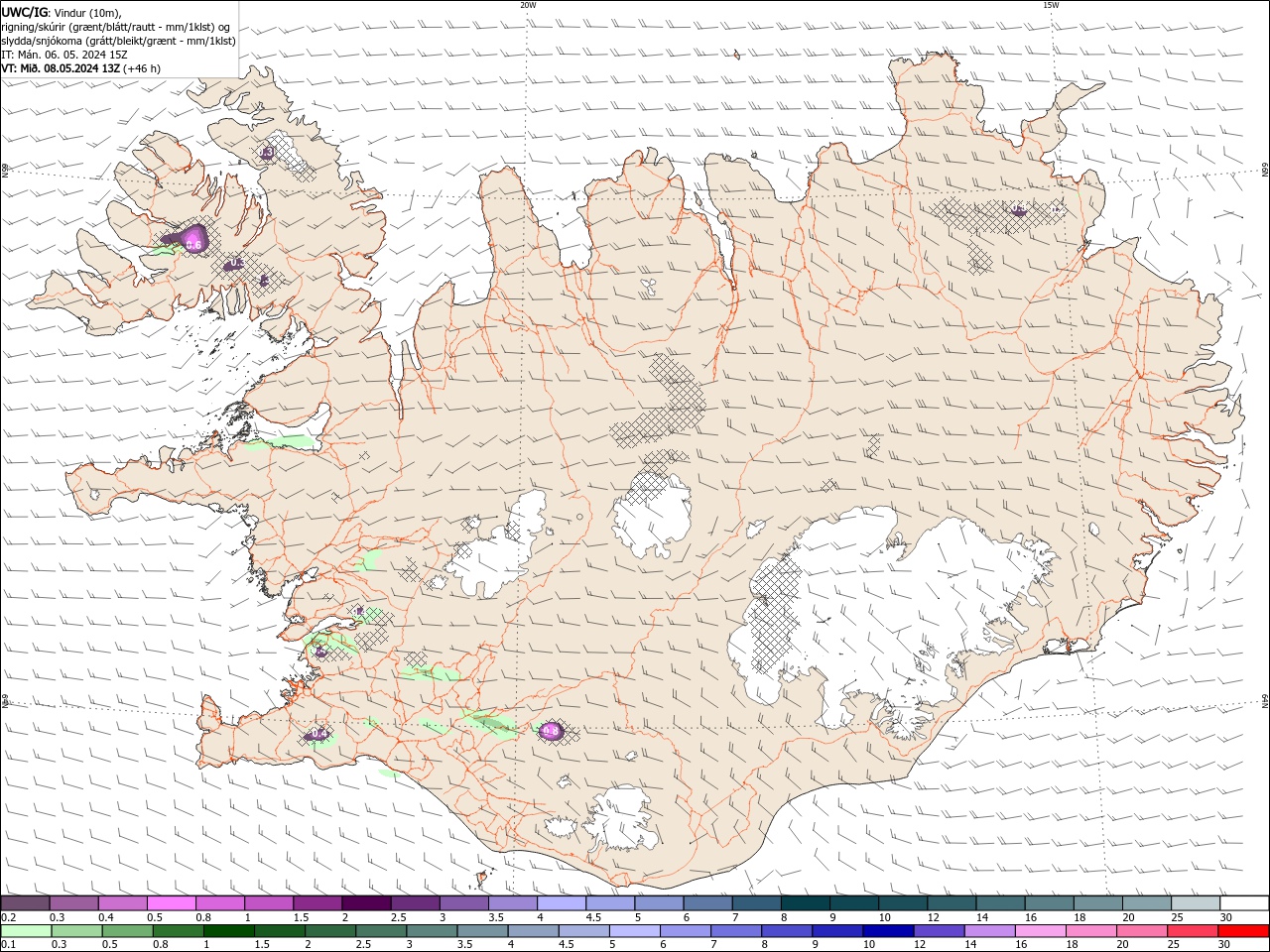
Task: Click the 'slydda/snjókoma' legend description line
Action: [119, 41]
